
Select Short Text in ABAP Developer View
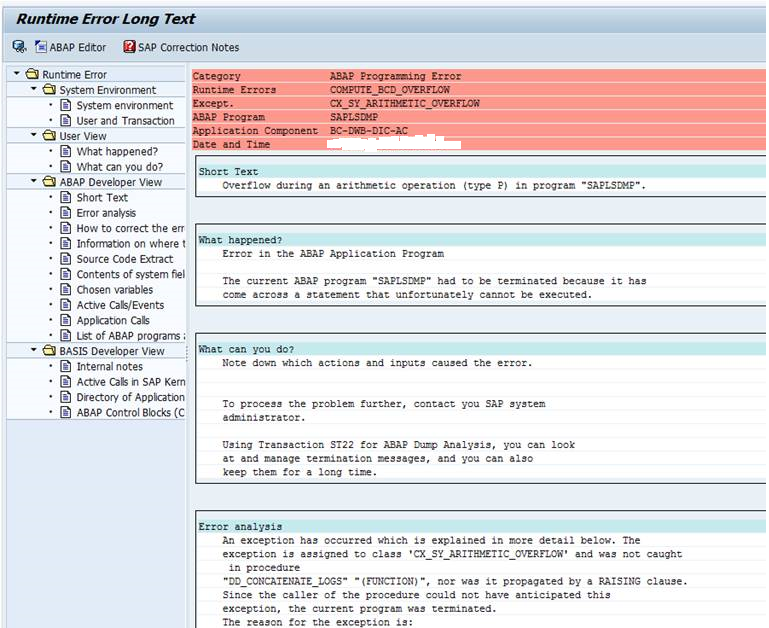[x=102, y=197]
